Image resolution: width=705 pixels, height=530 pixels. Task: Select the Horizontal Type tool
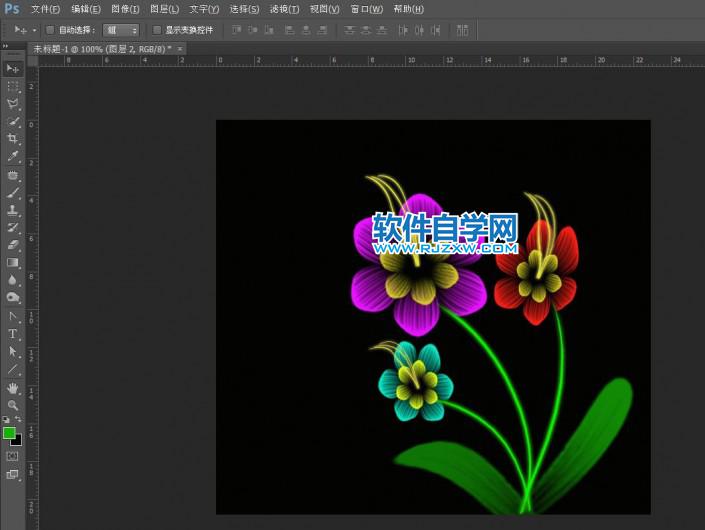pos(13,334)
